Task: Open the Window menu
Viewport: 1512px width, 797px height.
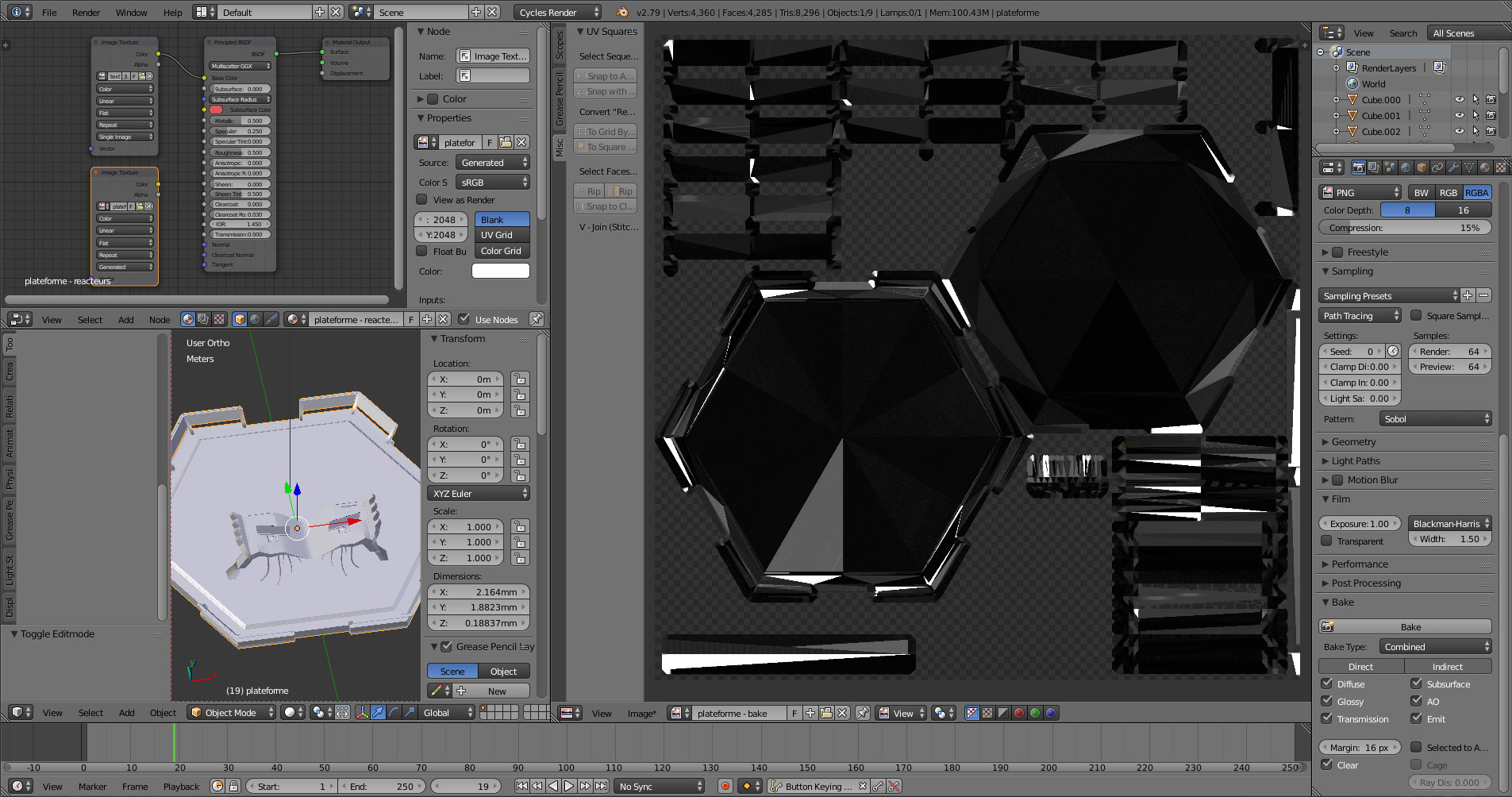Action: coord(131,13)
